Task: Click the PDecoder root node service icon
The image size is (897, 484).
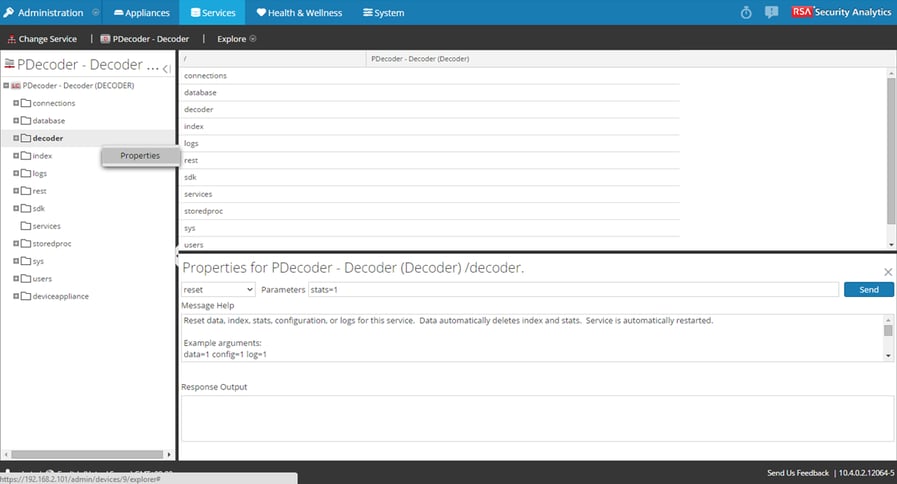Action: pos(16,85)
